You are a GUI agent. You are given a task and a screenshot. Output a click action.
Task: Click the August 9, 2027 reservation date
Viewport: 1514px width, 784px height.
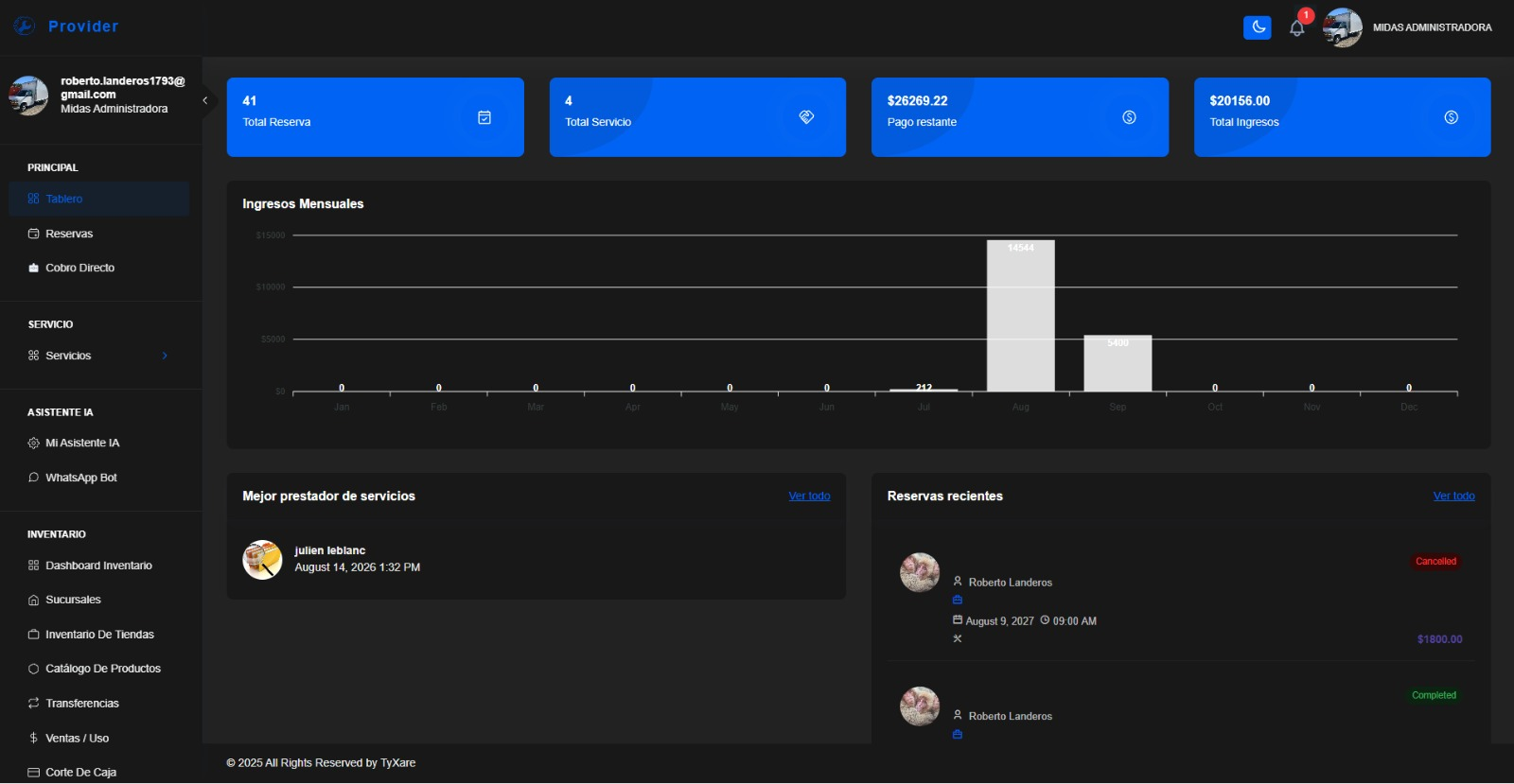(x=999, y=621)
